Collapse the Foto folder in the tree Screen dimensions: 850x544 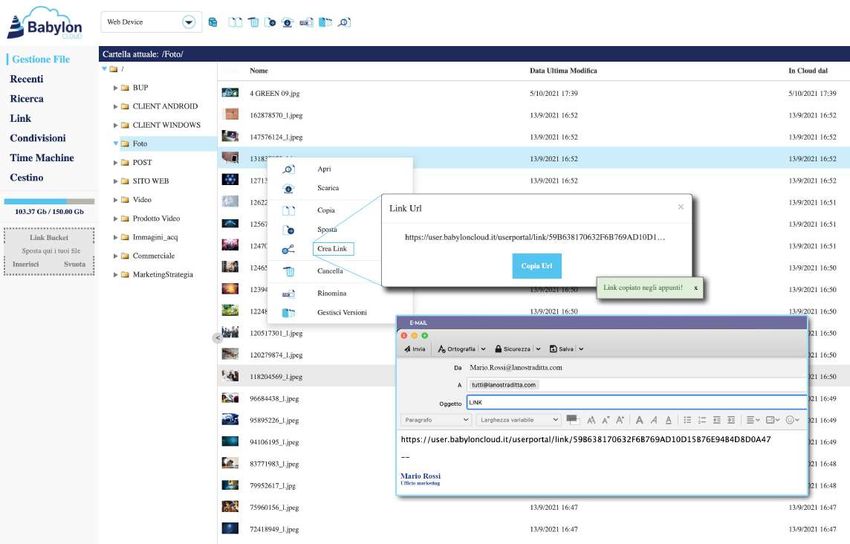(116, 144)
